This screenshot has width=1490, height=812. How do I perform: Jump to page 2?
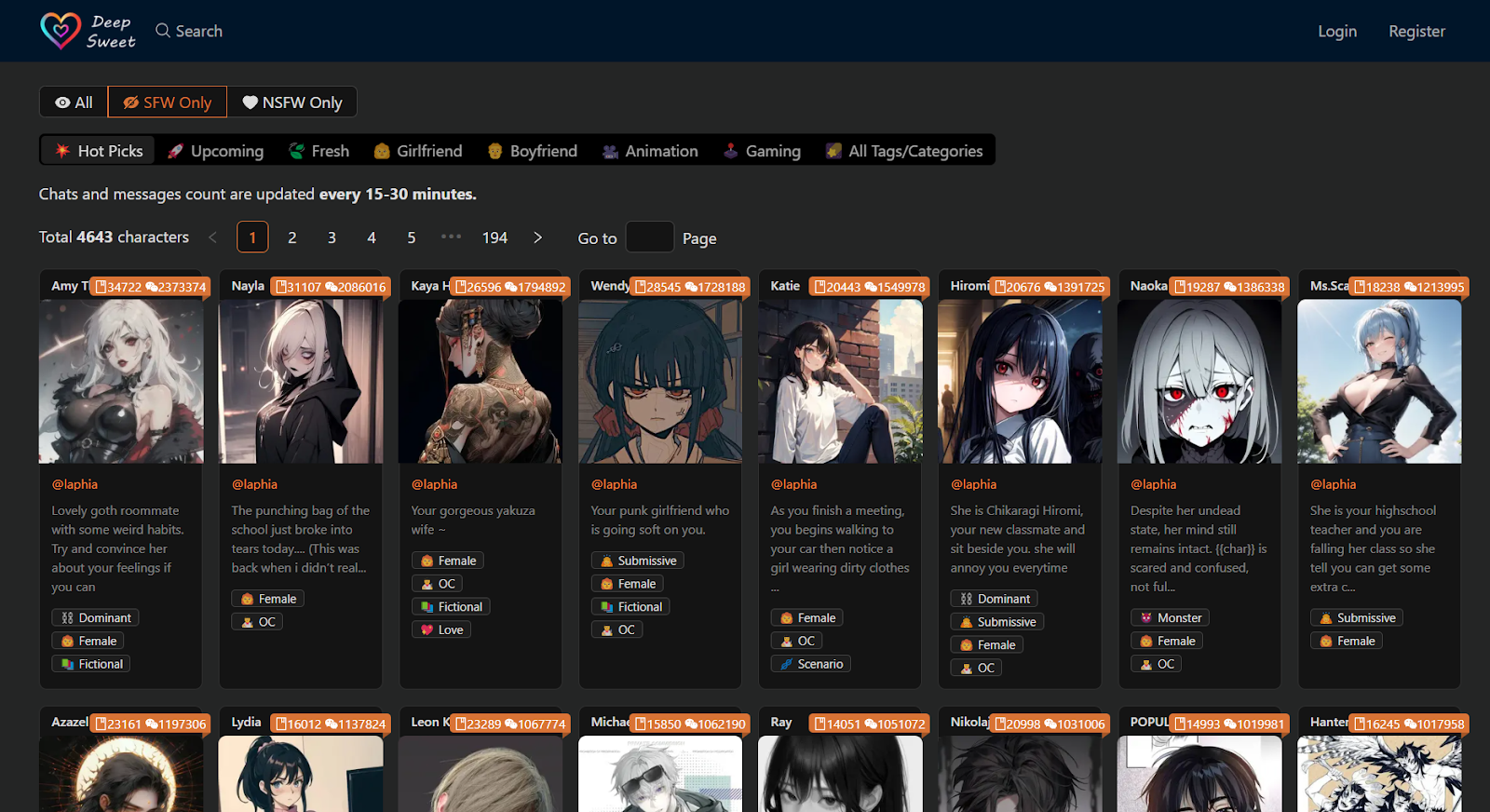pos(292,237)
